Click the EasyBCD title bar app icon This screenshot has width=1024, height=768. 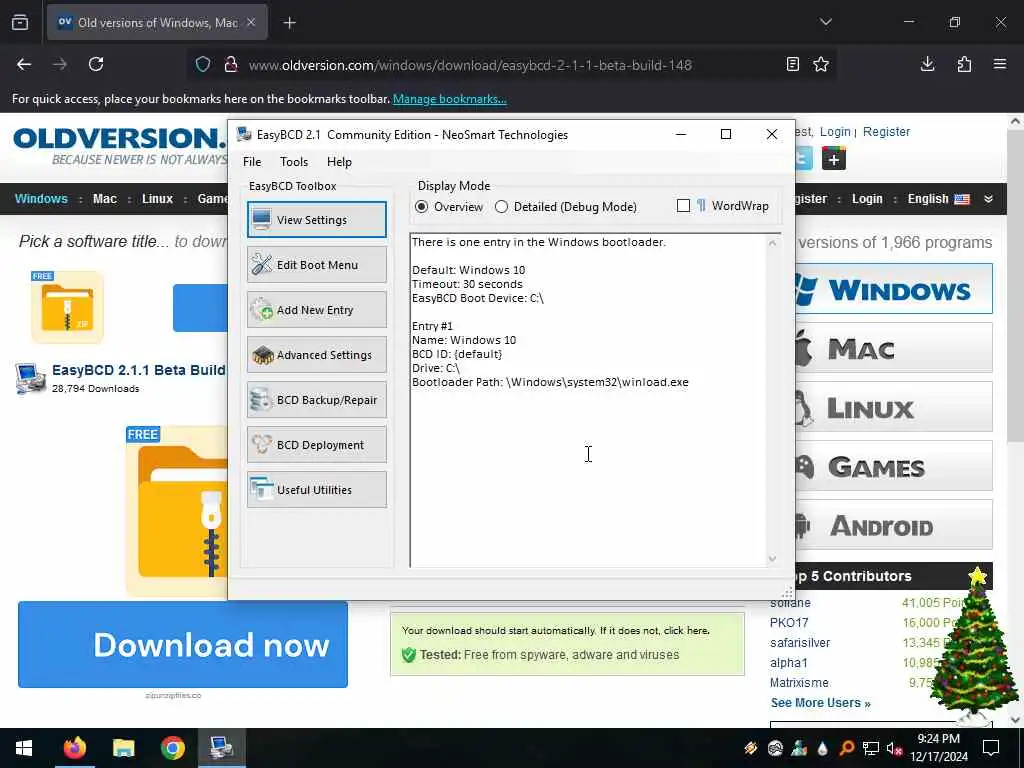click(244, 134)
